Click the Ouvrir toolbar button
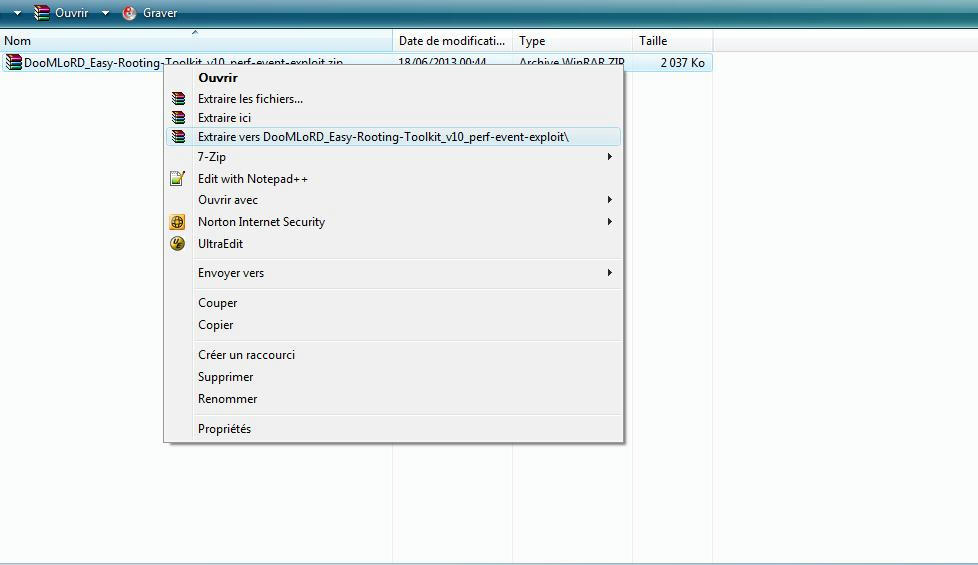 tap(61, 12)
